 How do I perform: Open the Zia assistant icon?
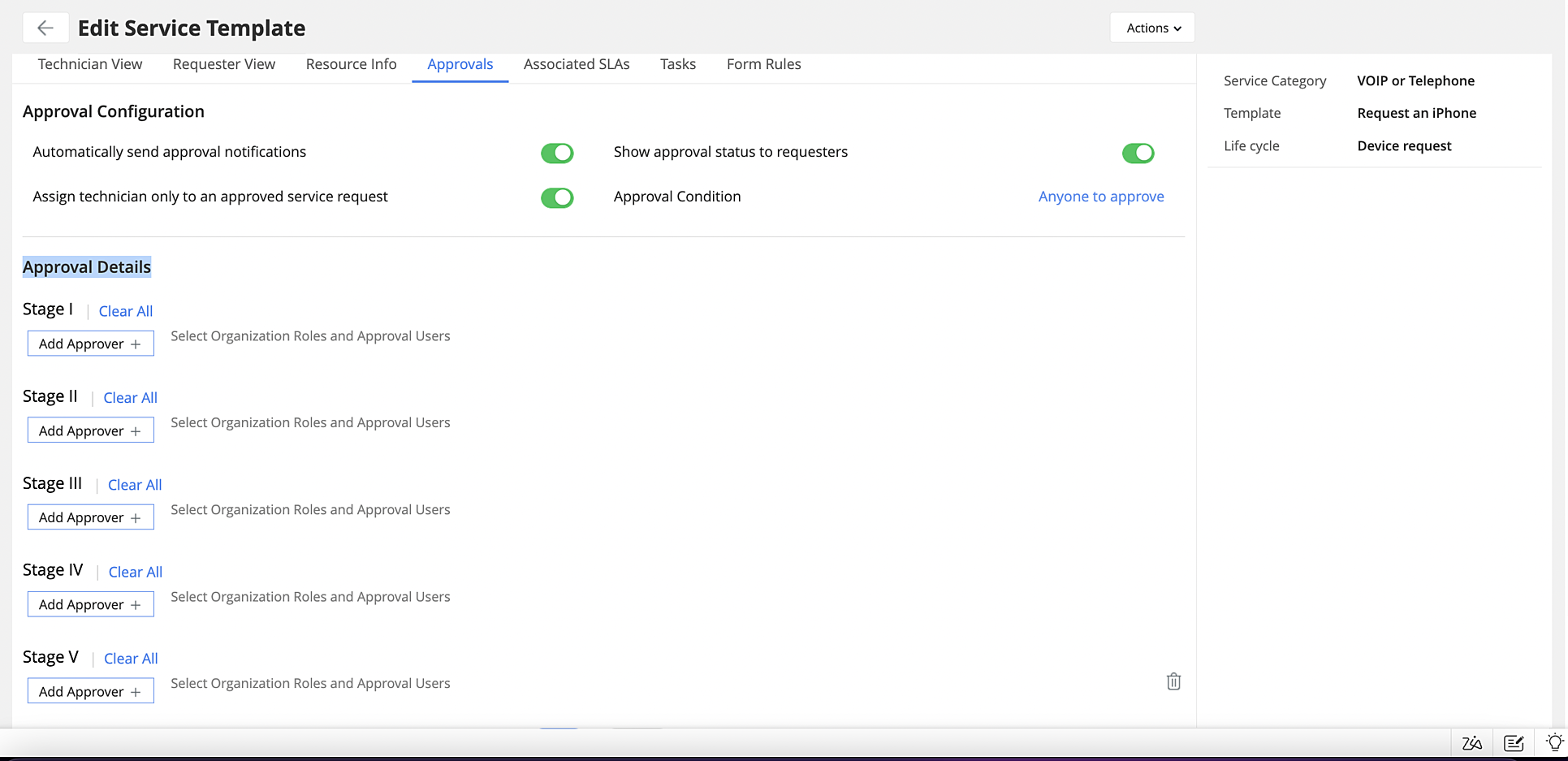[x=1471, y=742]
